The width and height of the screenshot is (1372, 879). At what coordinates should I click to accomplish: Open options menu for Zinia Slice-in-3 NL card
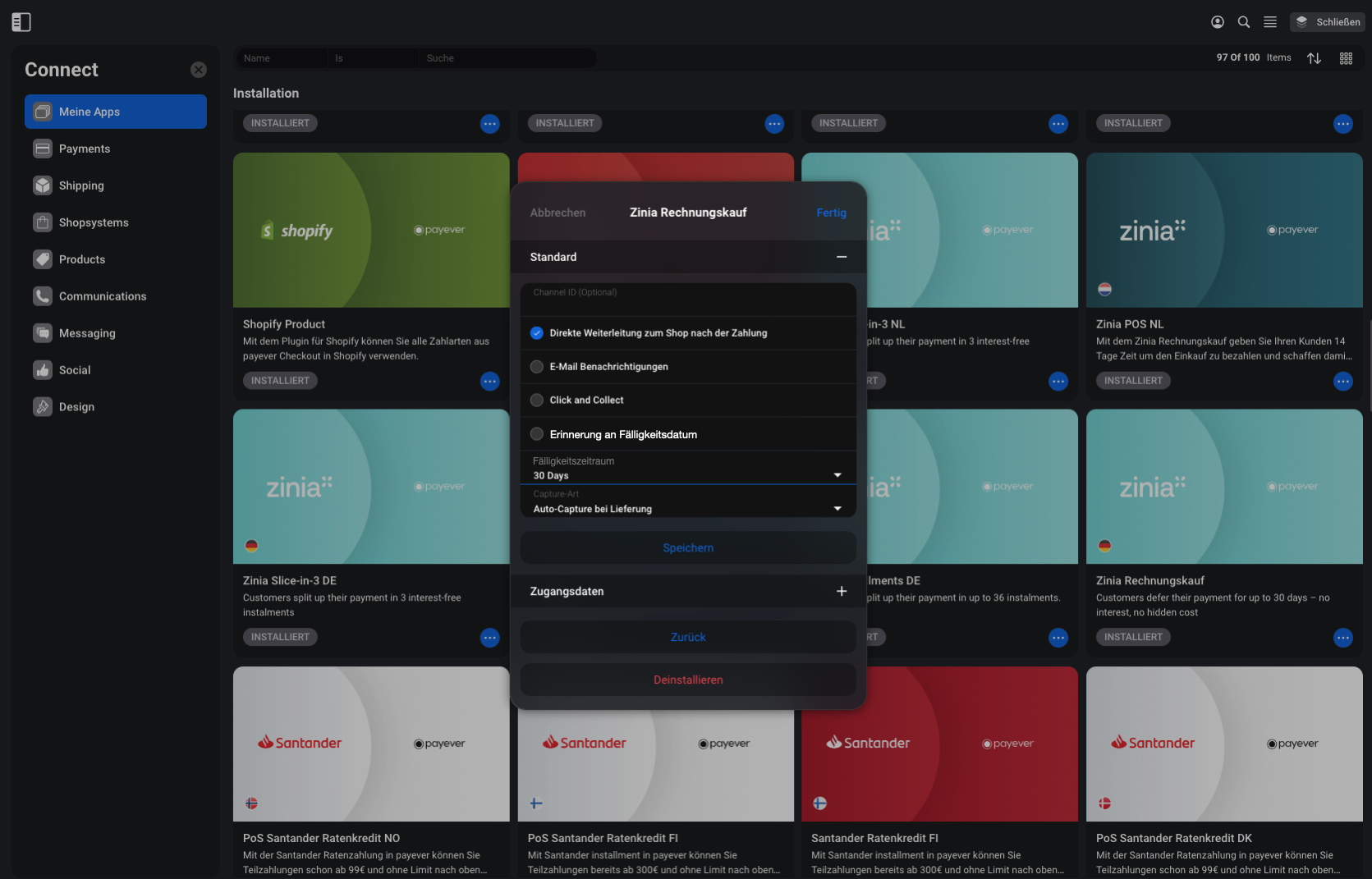1058,381
